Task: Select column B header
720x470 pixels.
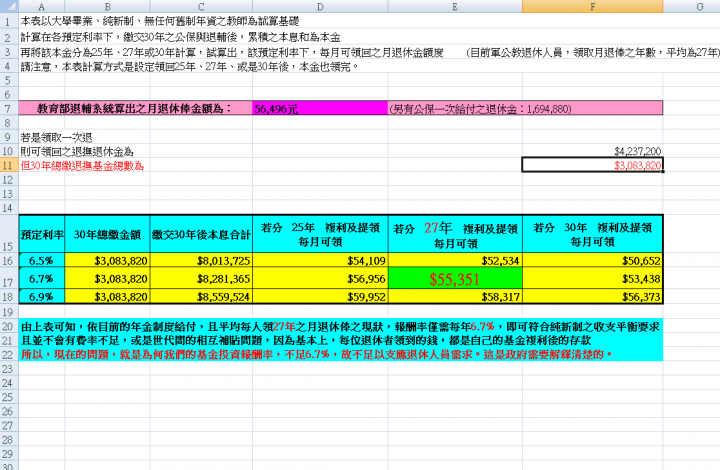Action: pyautogui.click(x=107, y=6)
